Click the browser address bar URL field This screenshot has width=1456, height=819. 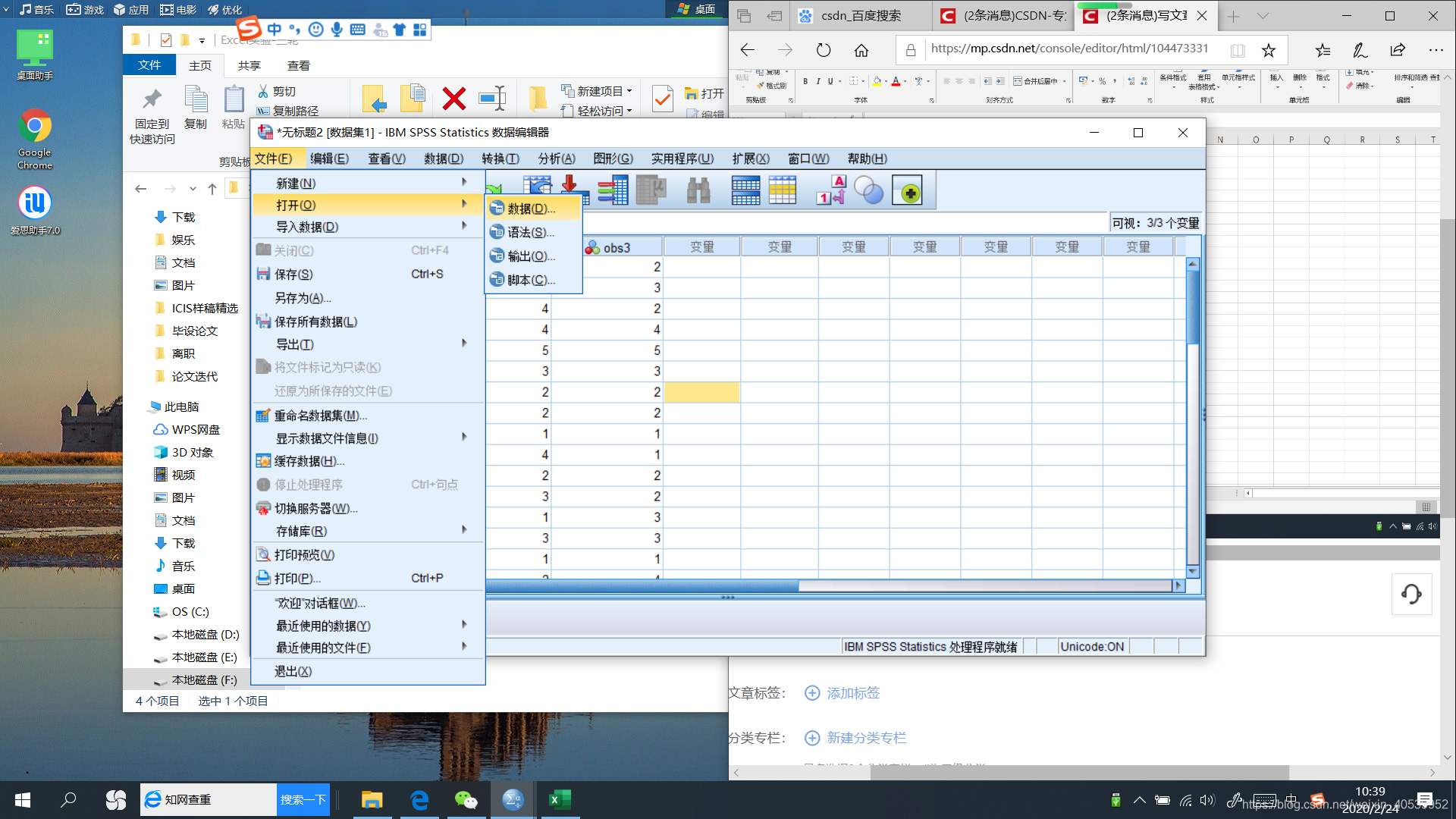(1069, 49)
